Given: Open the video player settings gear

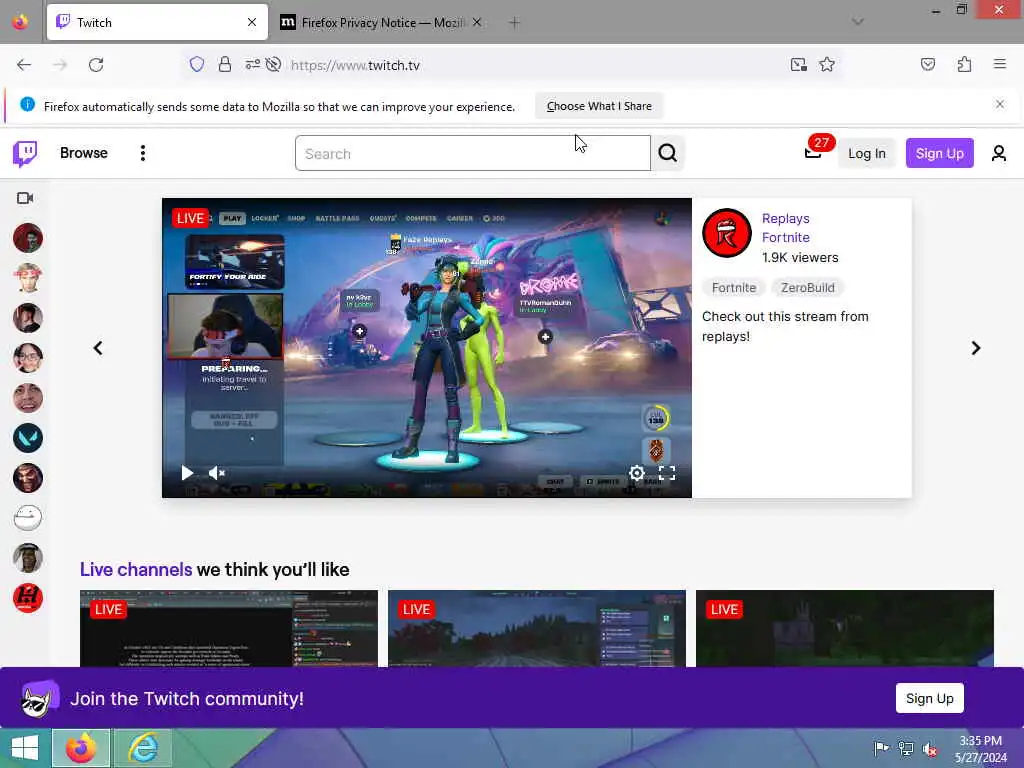Looking at the screenshot, I should pyautogui.click(x=637, y=473).
